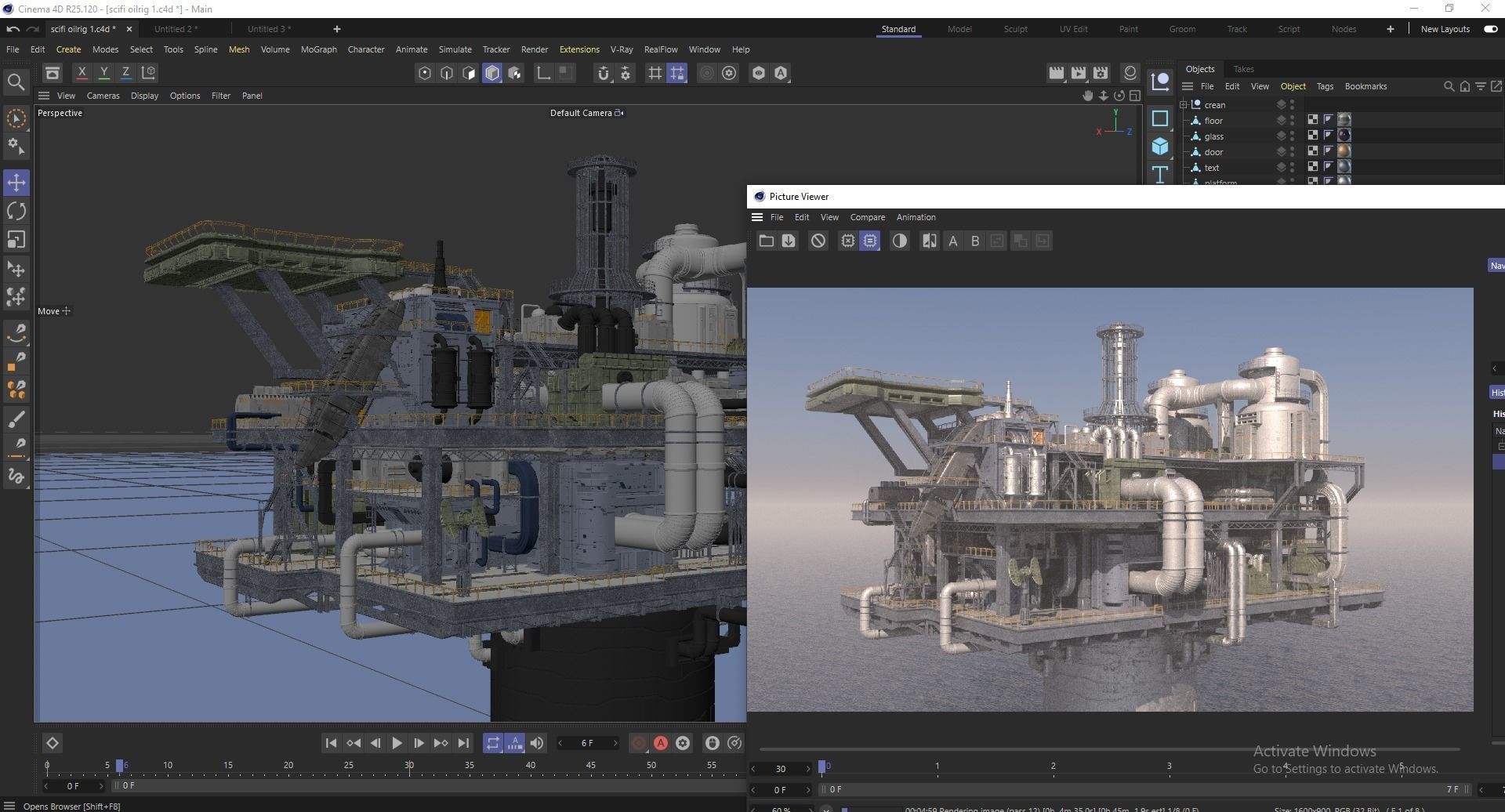Click the Cube primitive icon
Image resolution: width=1505 pixels, height=812 pixels.
1160,147
